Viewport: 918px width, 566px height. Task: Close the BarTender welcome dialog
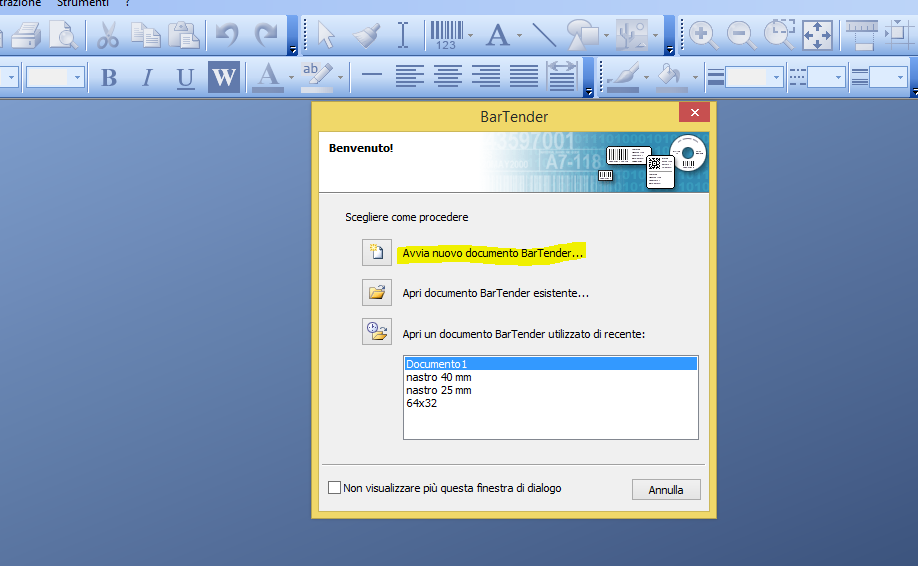(694, 112)
